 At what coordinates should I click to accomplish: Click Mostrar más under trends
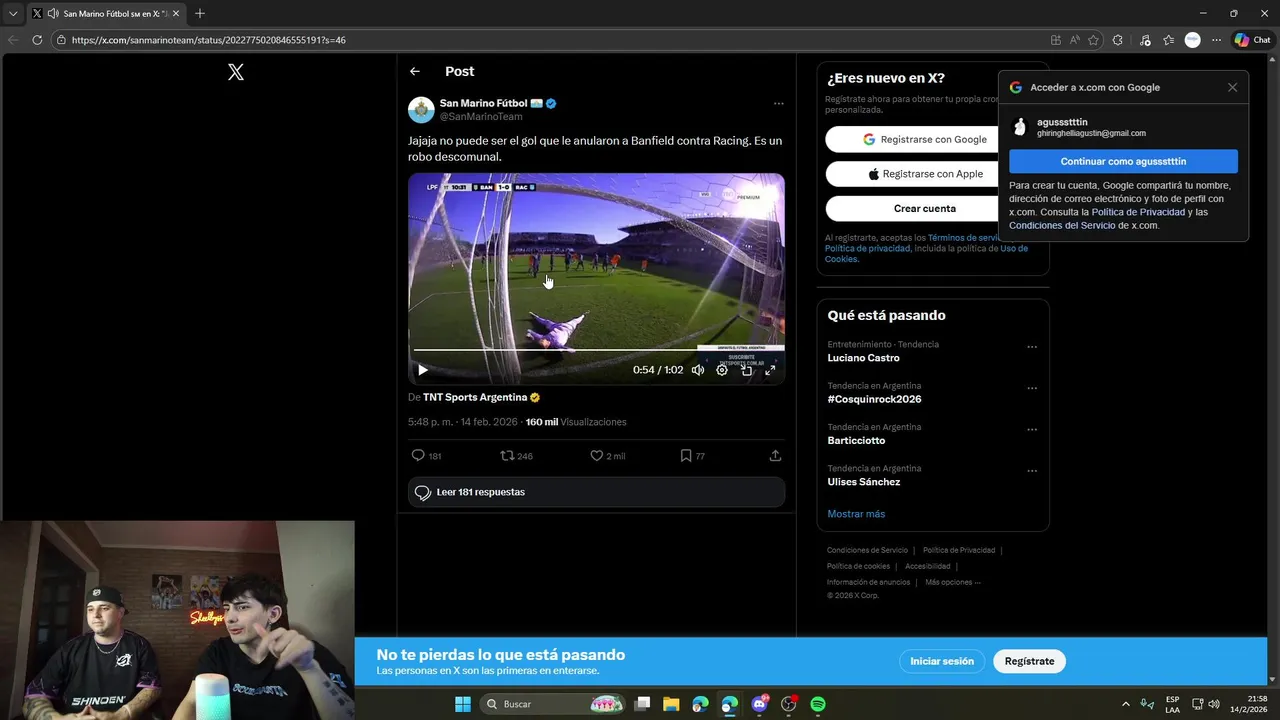[856, 514]
